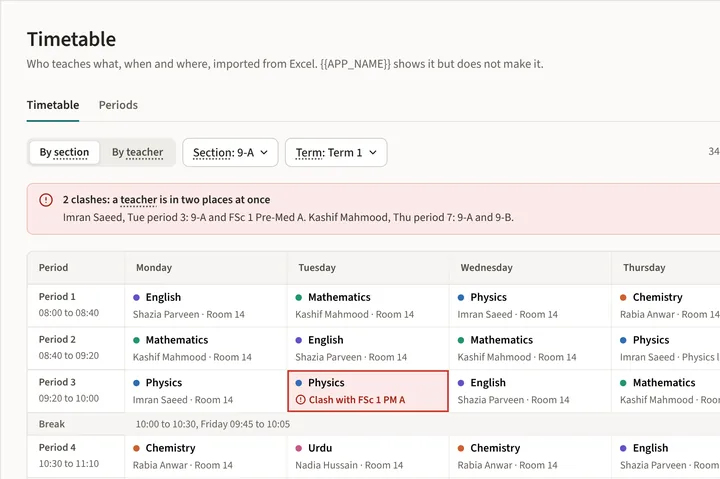This screenshot has width=720, height=479.
Task: Open Monday Period 1 English lesson
Action: click(206, 306)
